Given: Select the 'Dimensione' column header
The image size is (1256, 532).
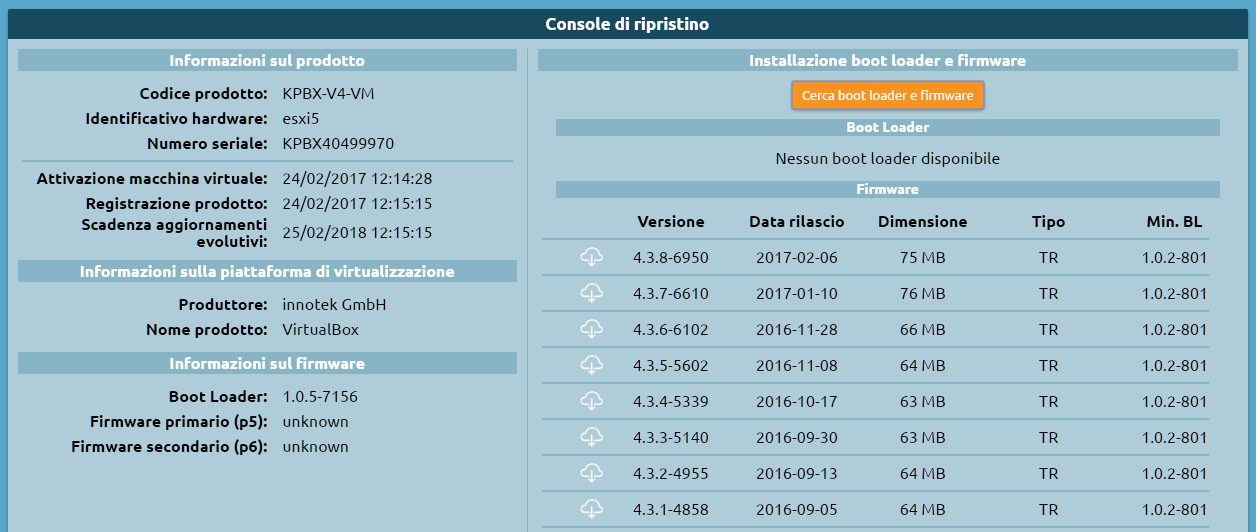Looking at the screenshot, I should coord(922,222).
